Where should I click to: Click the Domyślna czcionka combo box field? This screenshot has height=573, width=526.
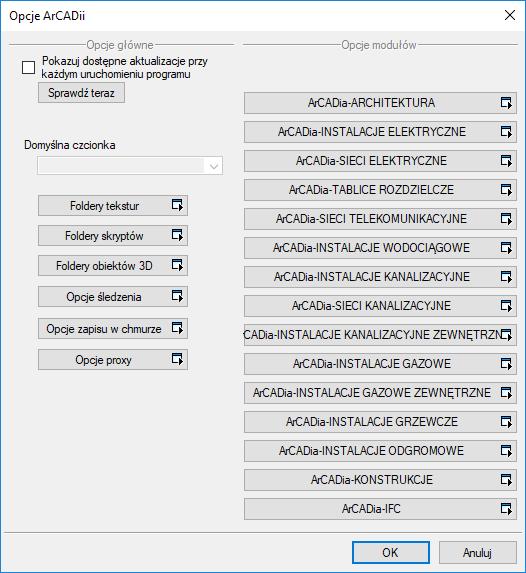coord(130,166)
